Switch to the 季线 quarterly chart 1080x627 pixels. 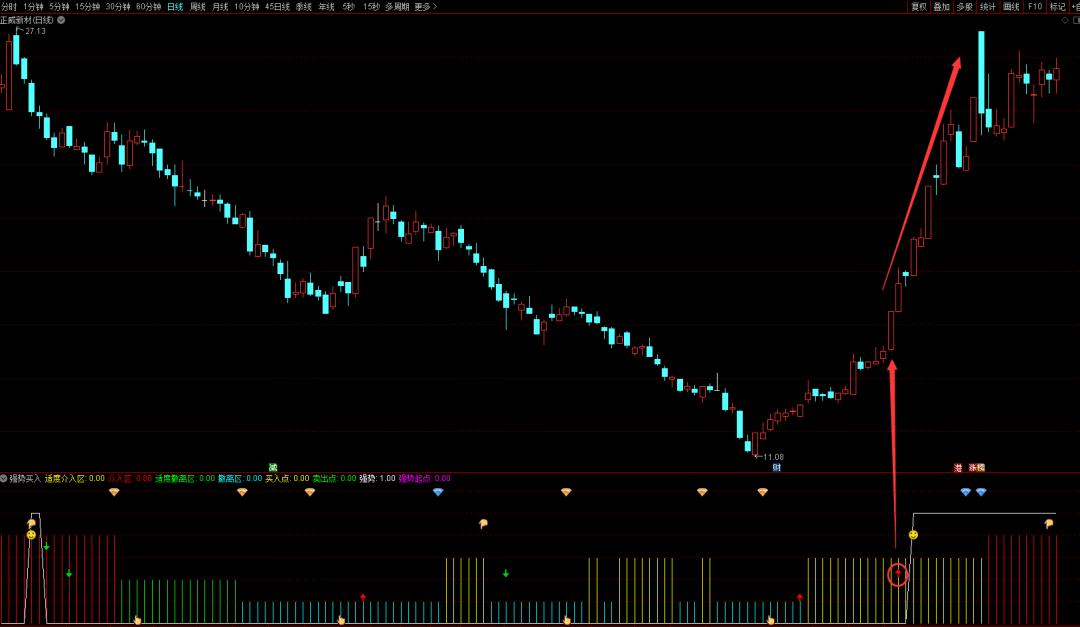point(304,6)
